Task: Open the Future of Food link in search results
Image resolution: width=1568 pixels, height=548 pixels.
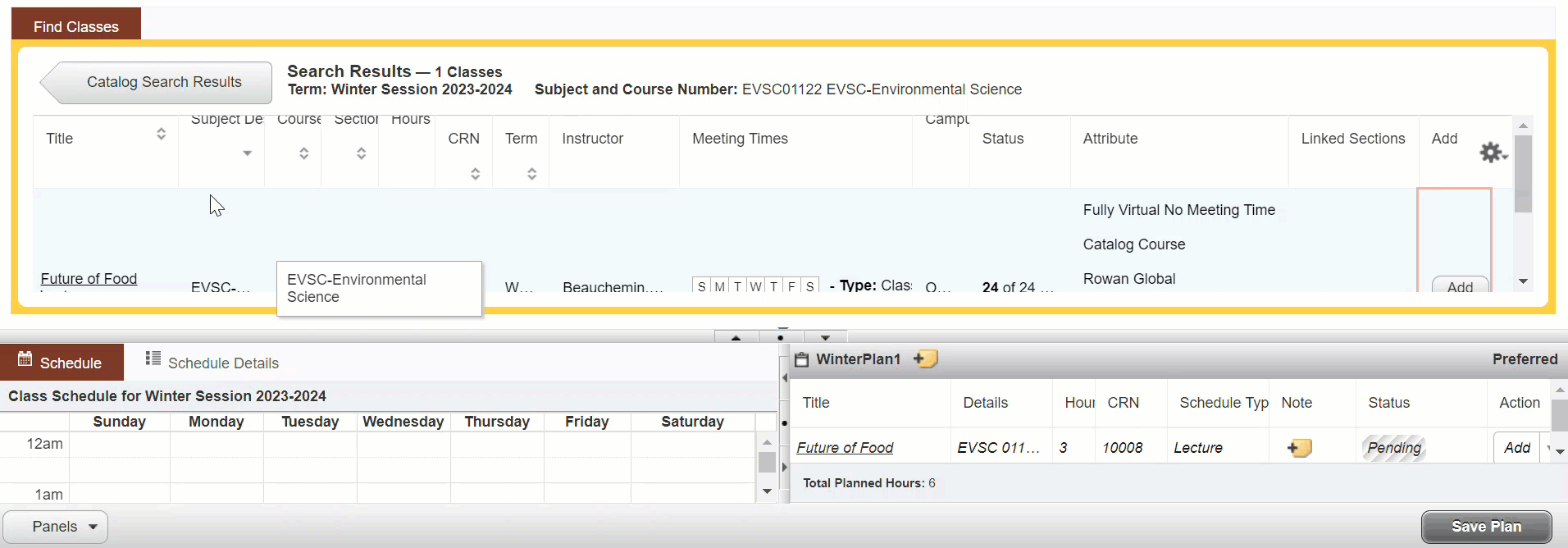Action: 89,279
